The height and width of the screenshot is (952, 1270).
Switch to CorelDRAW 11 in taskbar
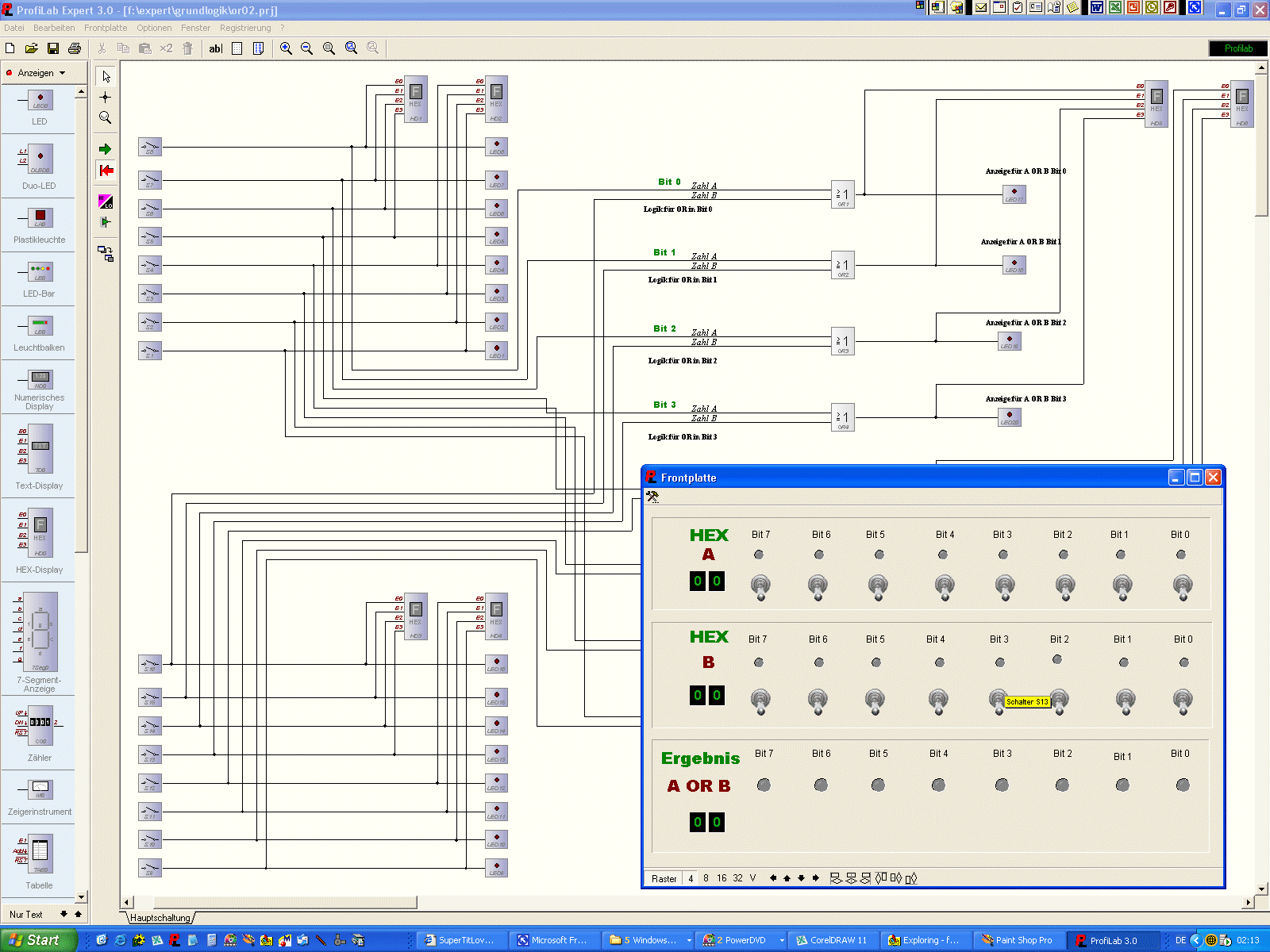[832, 940]
